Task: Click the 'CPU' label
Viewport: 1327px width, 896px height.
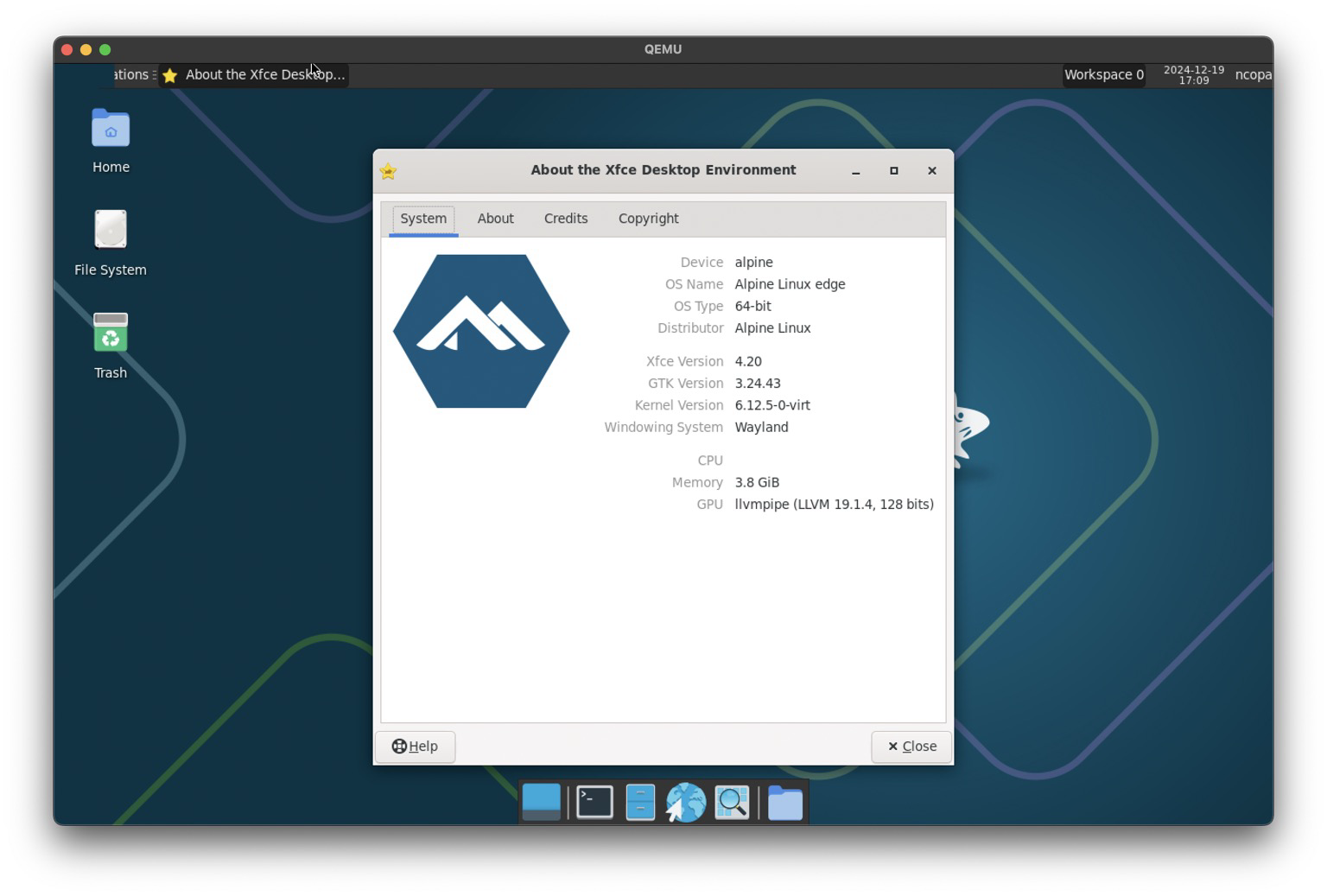Action: click(x=710, y=461)
